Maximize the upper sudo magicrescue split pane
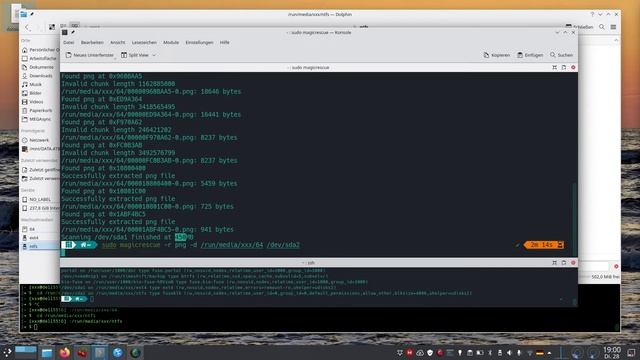This screenshot has width=640, height=360. 554,67
